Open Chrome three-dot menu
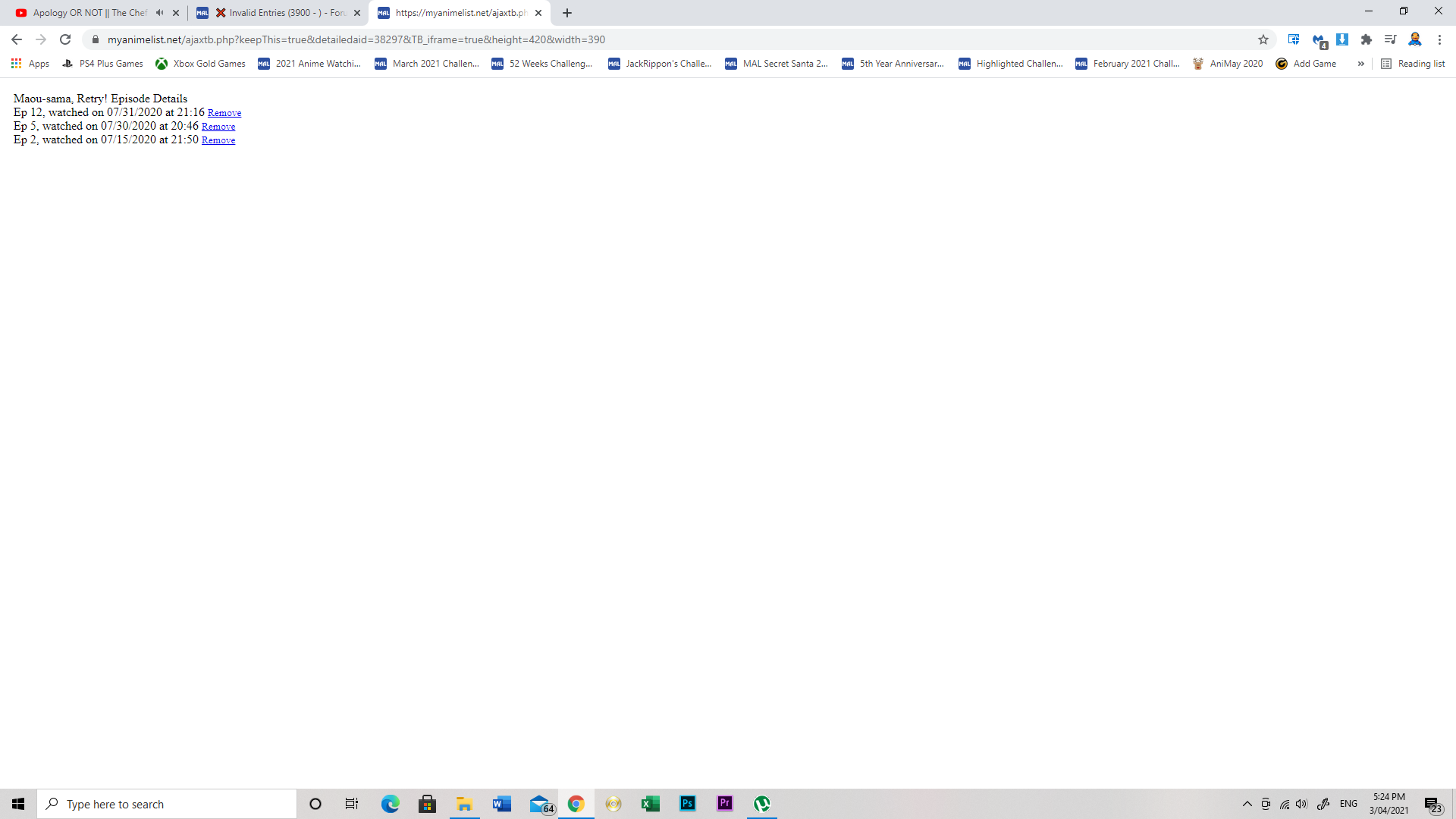 point(1439,39)
